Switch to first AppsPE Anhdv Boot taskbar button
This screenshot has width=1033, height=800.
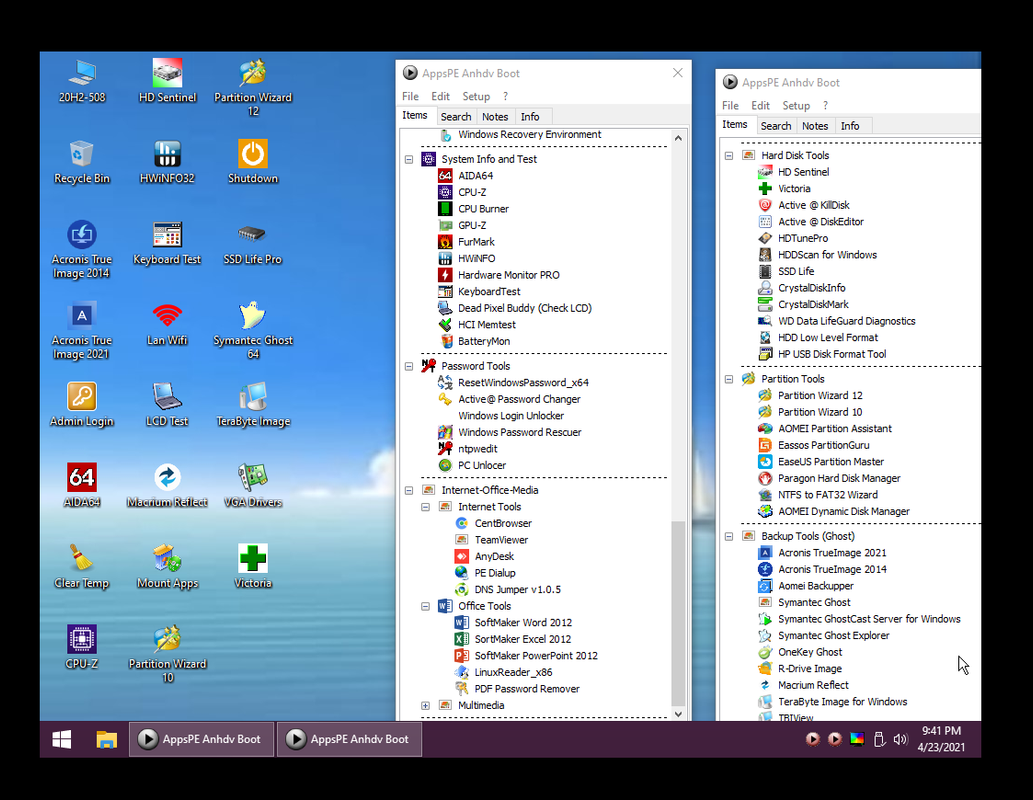(202, 739)
